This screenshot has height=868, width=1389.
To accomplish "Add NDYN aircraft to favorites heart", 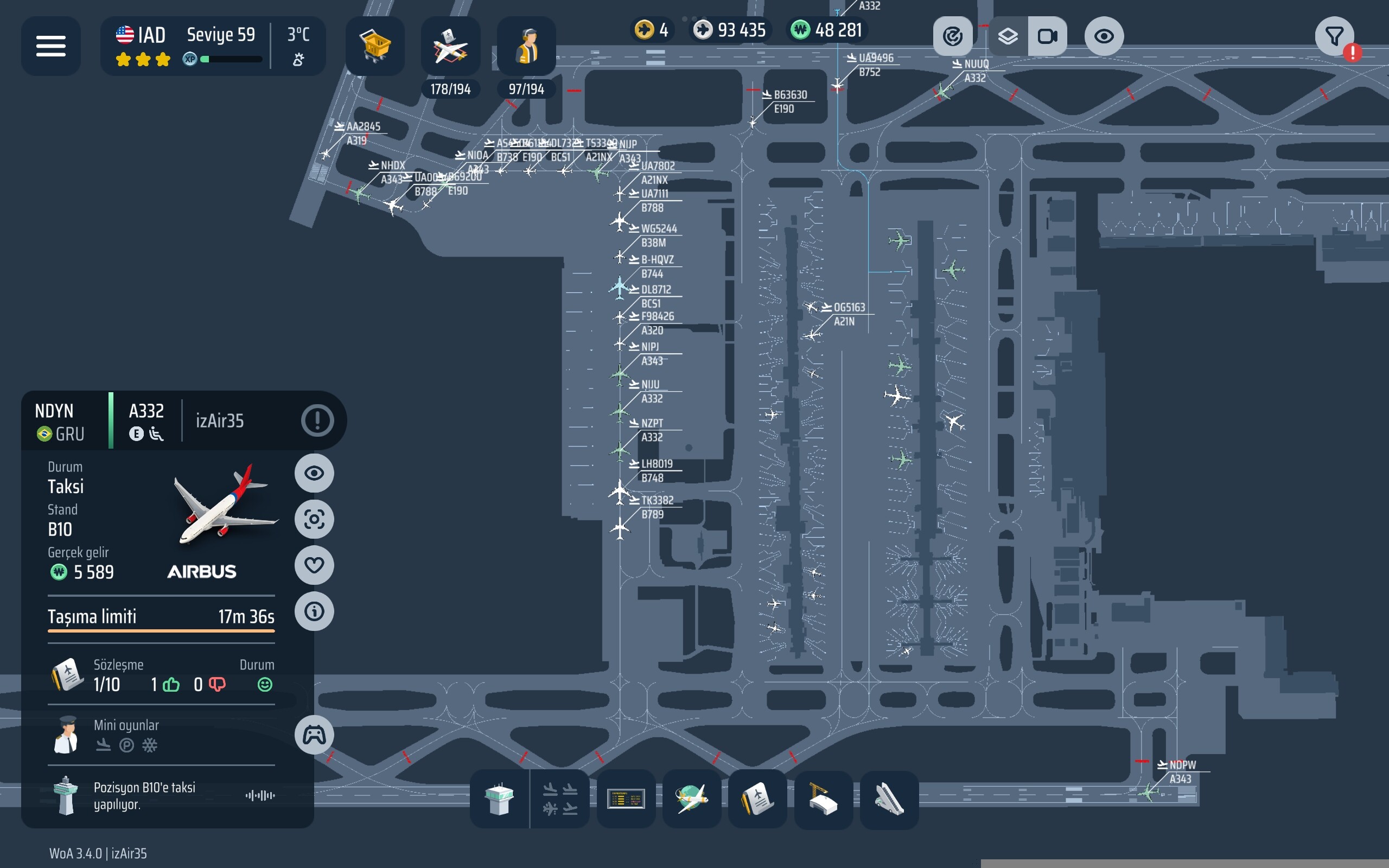I will tap(314, 565).
